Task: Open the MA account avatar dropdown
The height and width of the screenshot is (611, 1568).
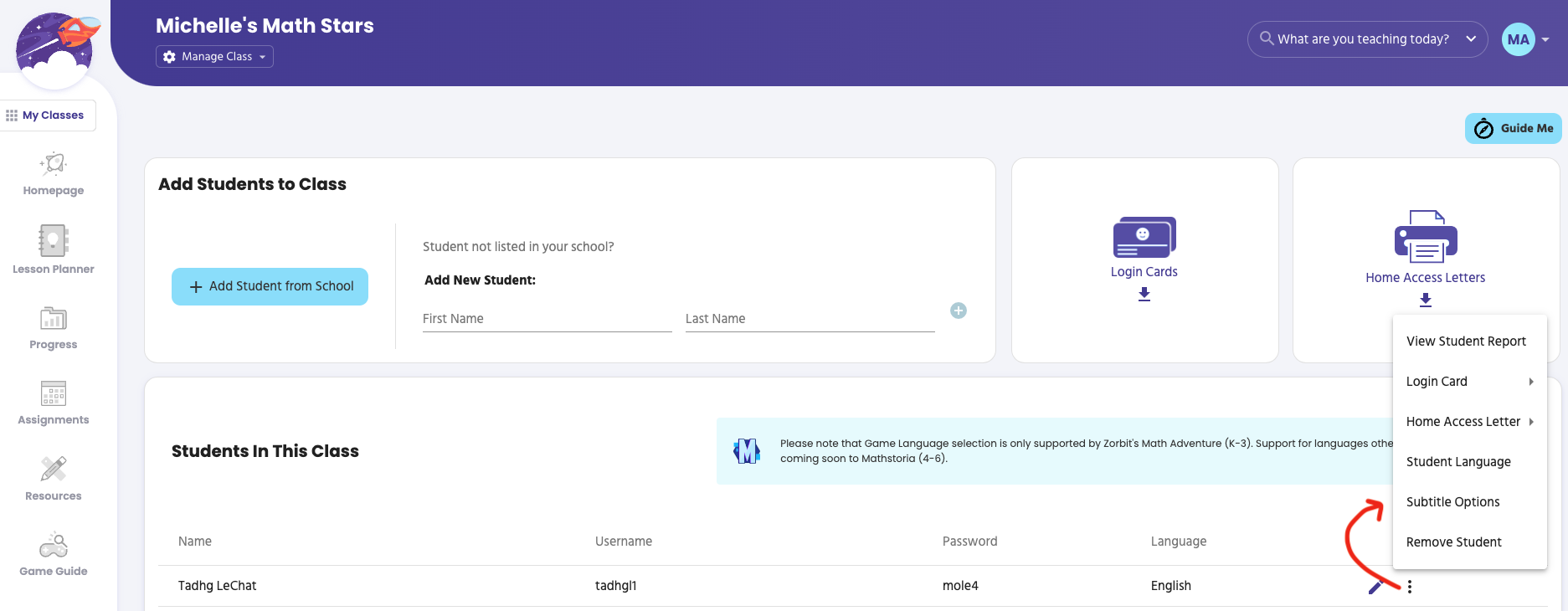Action: pos(1525,39)
